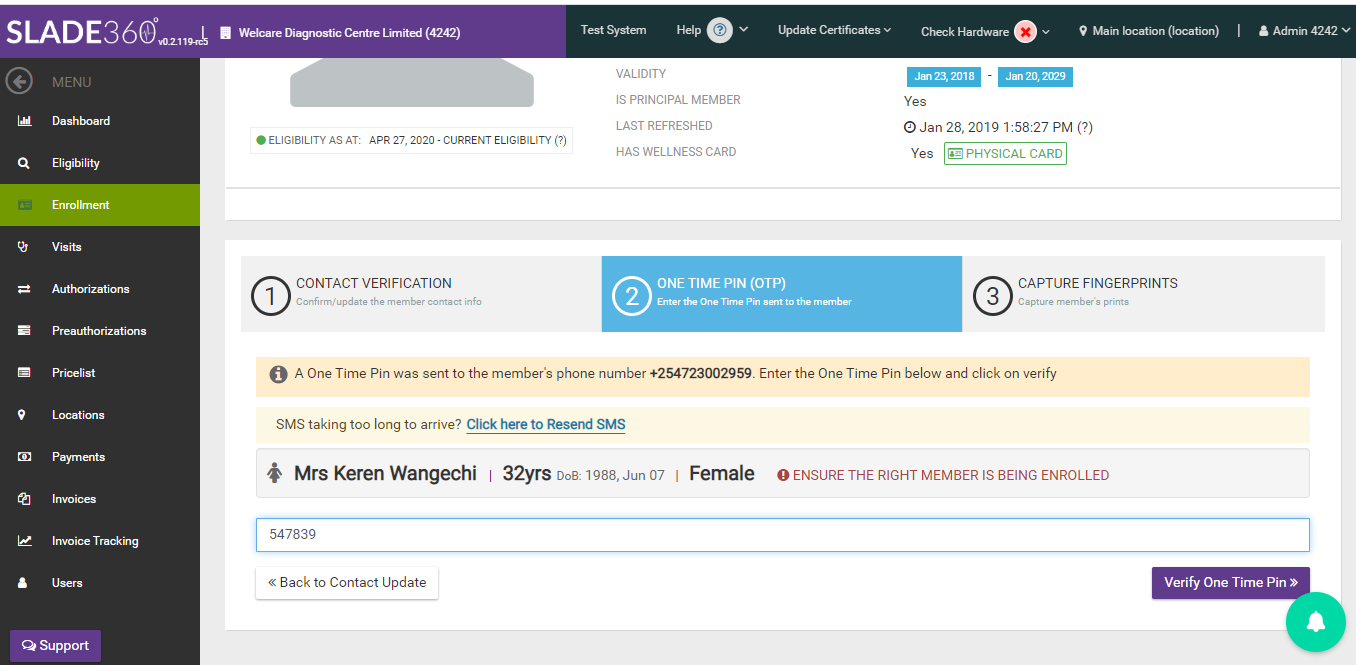
Task: Click here to Resend SMS link
Action: pos(546,425)
